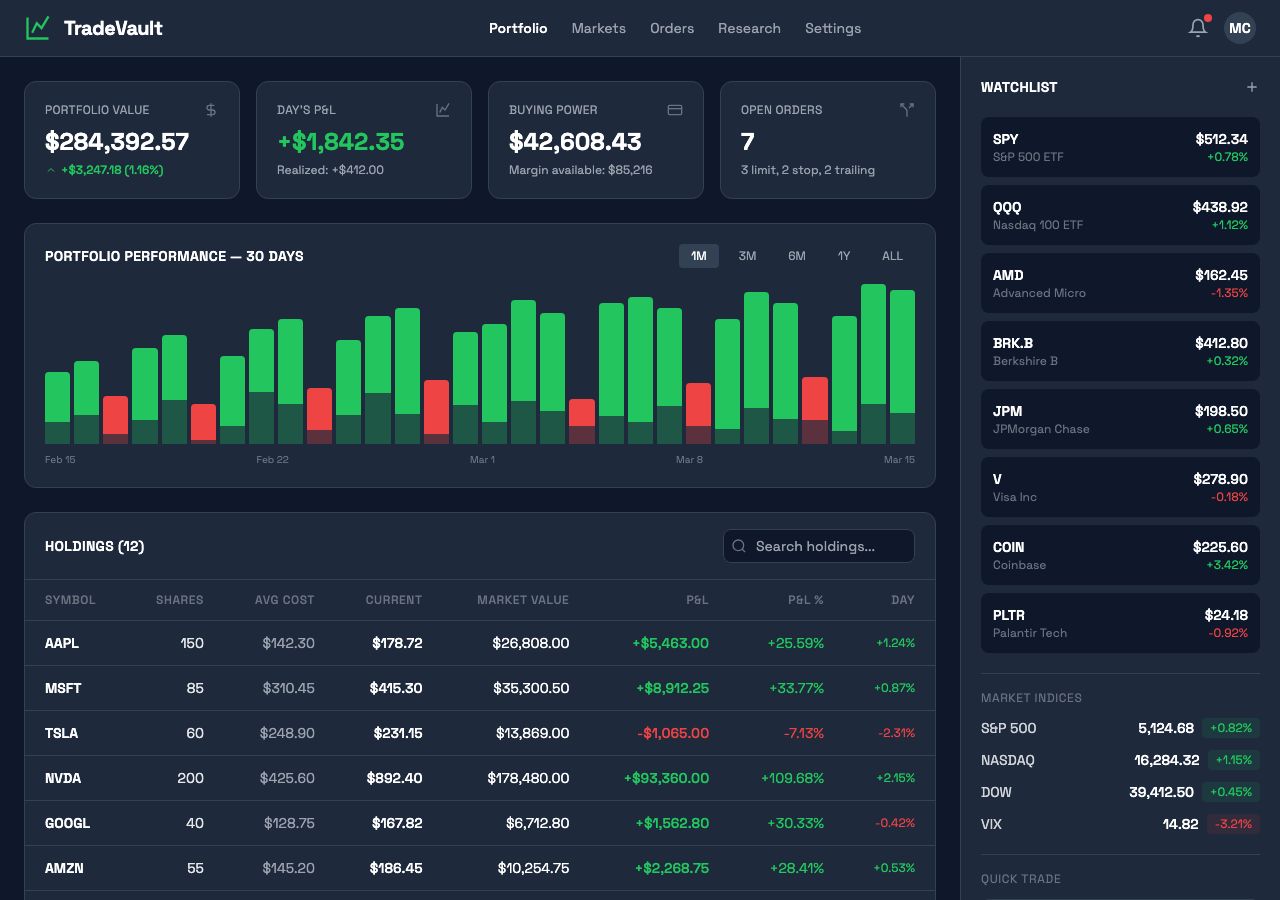Add a symbol with the Watchlist plus icon
1280x900 pixels.
1251,87
